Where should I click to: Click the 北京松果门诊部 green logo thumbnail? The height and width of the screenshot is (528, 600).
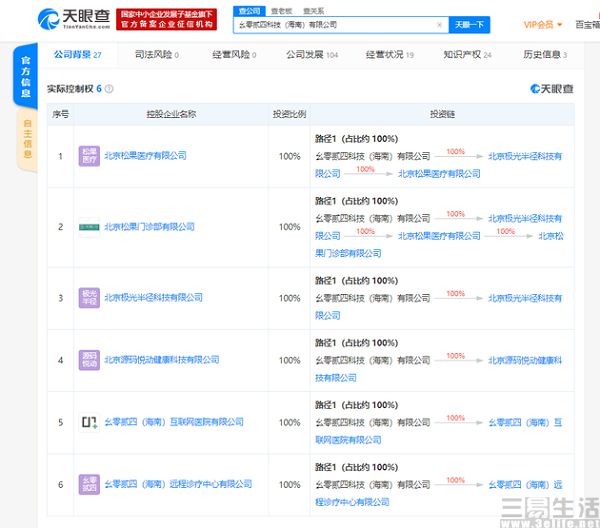coord(90,227)
